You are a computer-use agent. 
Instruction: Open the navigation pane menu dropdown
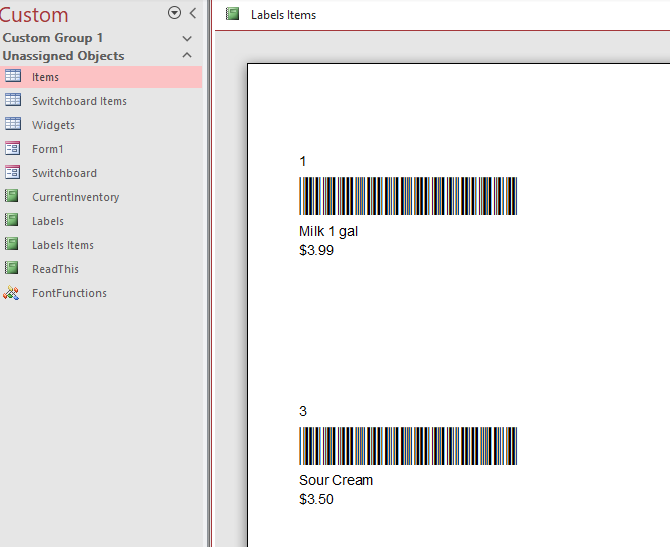(174, 13)
